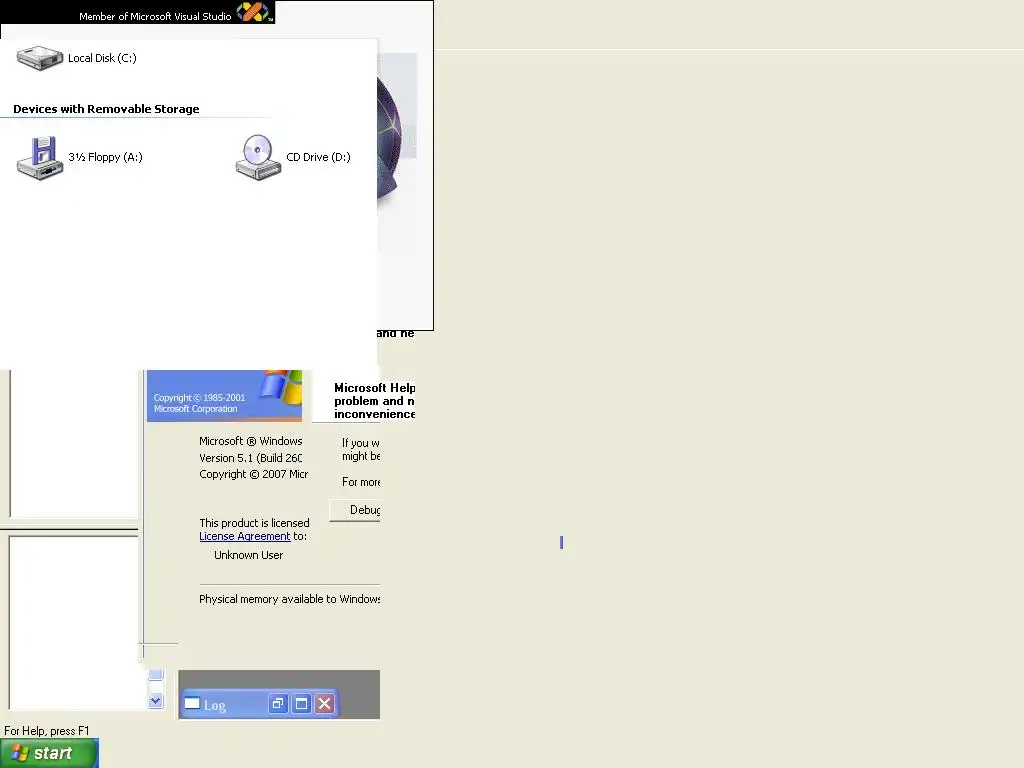Viewport: 1024px width, 768px height.
Task: Click the Visual Studio infinity logo
Action: pos(253,12)
